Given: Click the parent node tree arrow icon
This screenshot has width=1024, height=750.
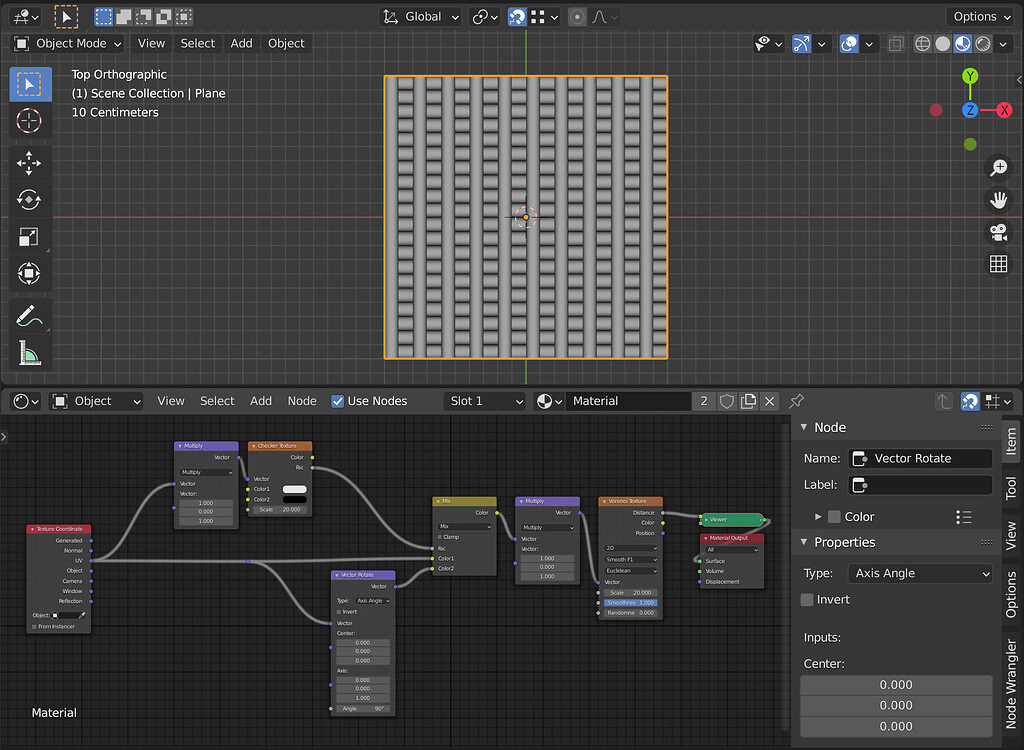Looking at the screenshot, I should 943,401.
